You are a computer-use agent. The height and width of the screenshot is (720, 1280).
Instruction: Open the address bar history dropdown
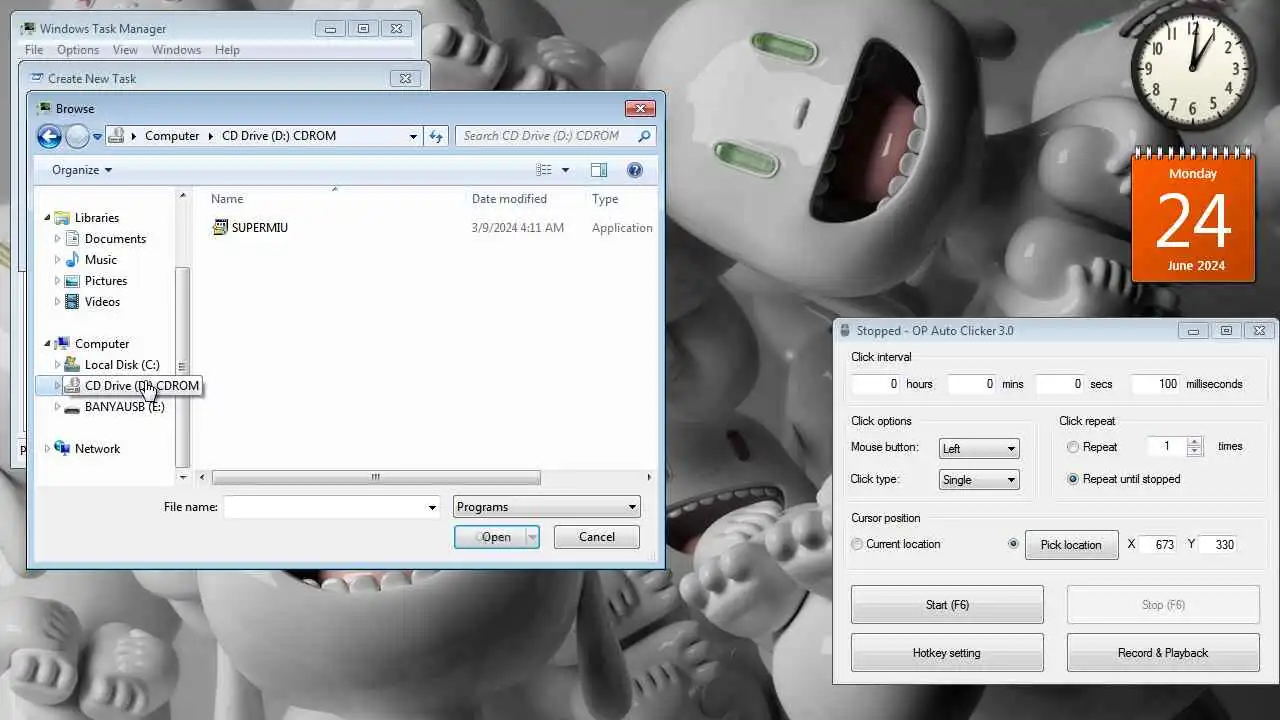point(413,136)
